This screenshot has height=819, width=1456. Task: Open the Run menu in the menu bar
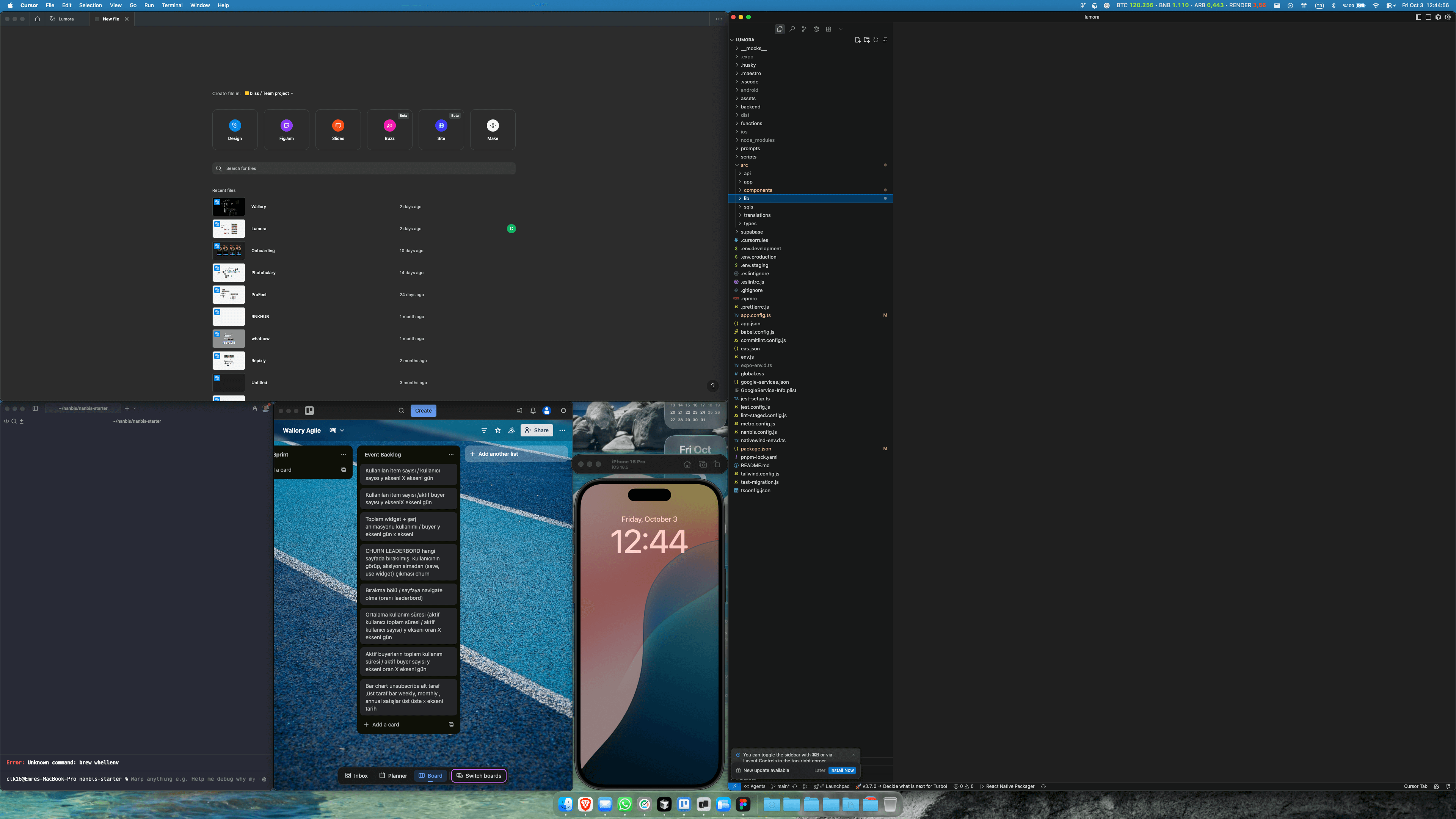(x=149, y=5)
